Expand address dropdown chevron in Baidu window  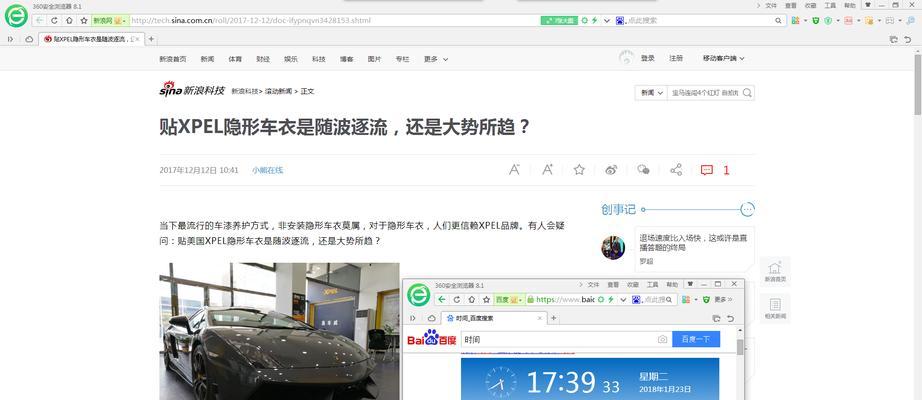[622, 299]
